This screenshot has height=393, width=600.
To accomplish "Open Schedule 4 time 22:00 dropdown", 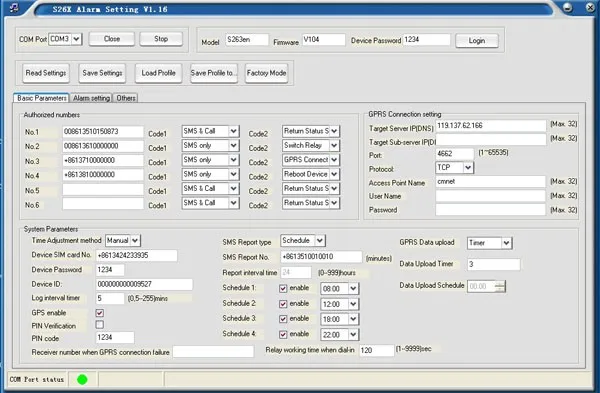I will (353, 335).
